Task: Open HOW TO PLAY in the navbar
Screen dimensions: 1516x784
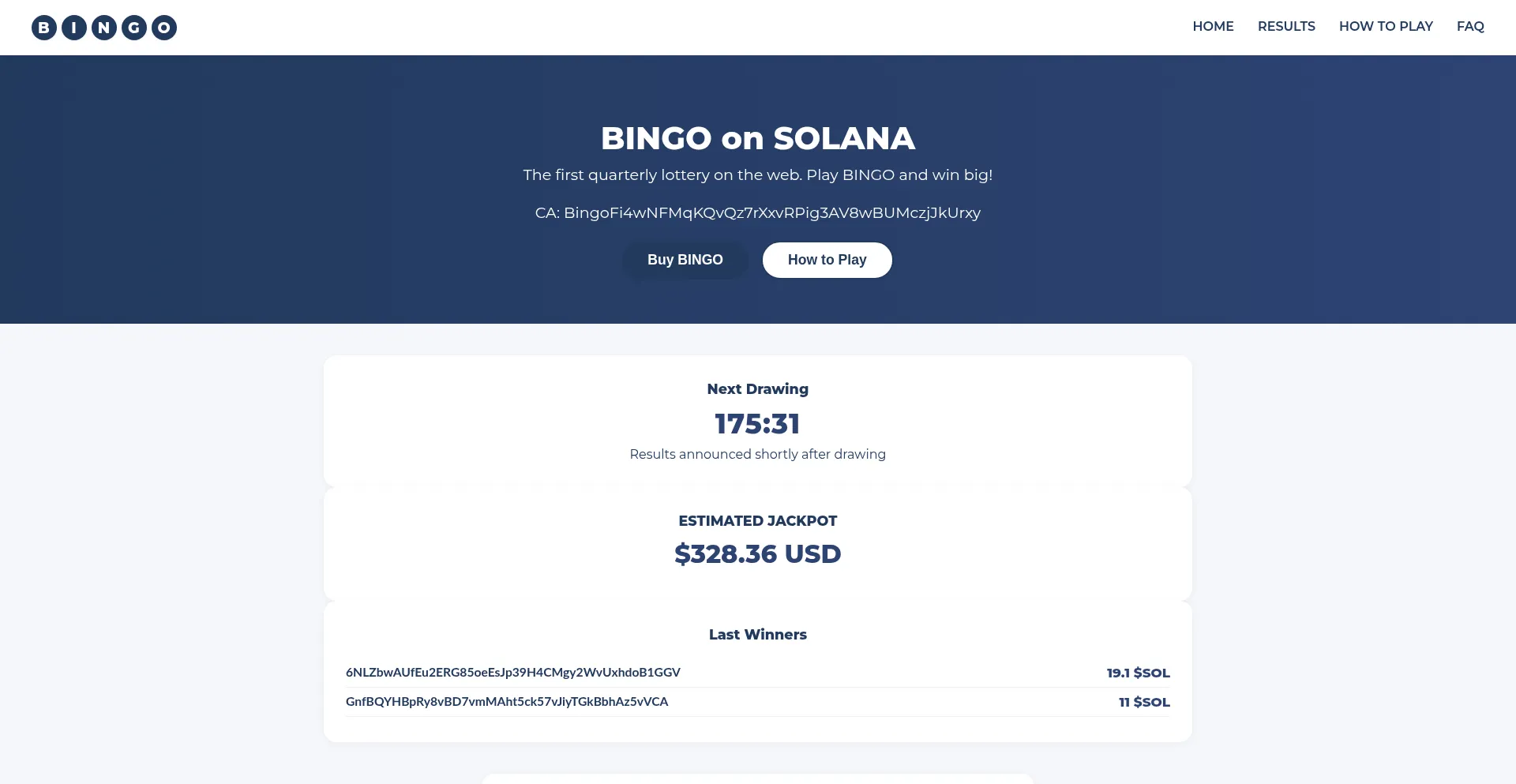Action: 1386,26
